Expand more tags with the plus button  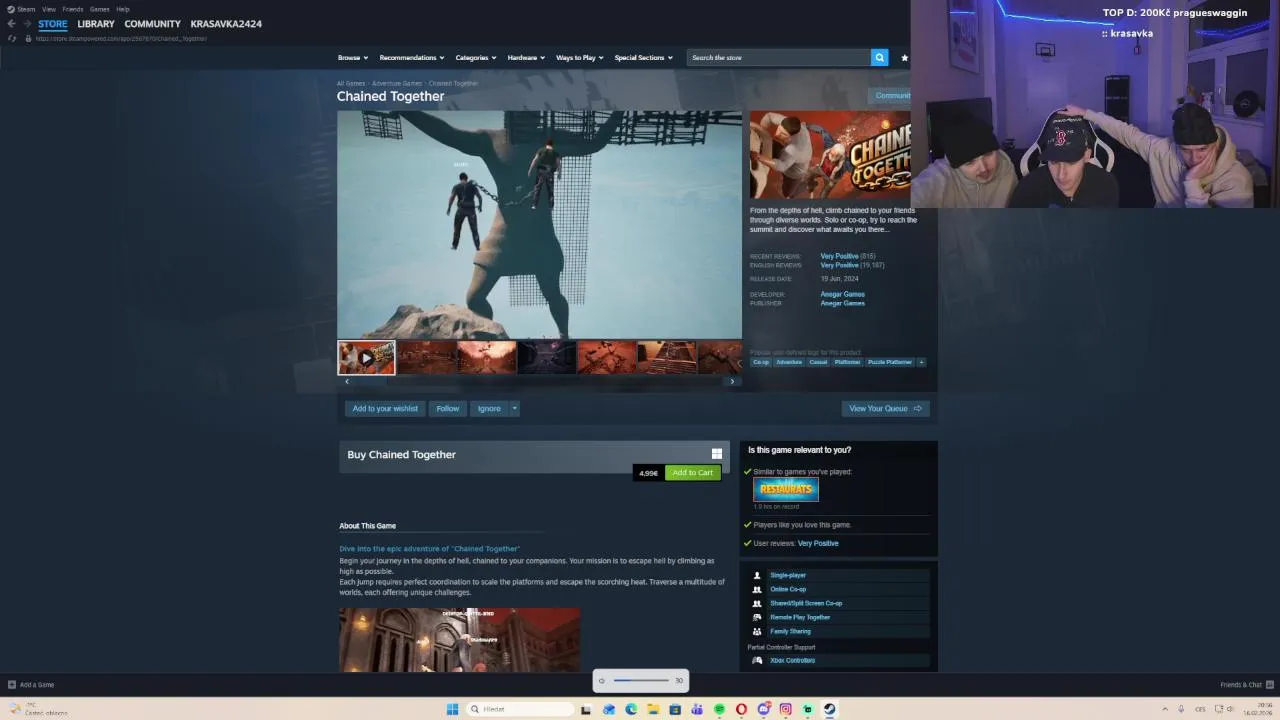[x=921, y=362]
